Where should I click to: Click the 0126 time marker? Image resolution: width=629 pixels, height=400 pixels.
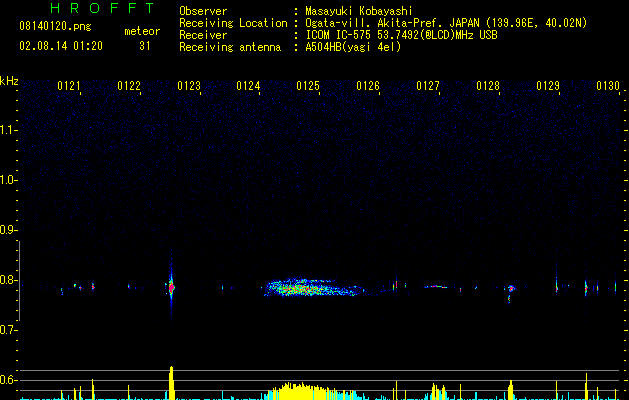pos(368,86)
